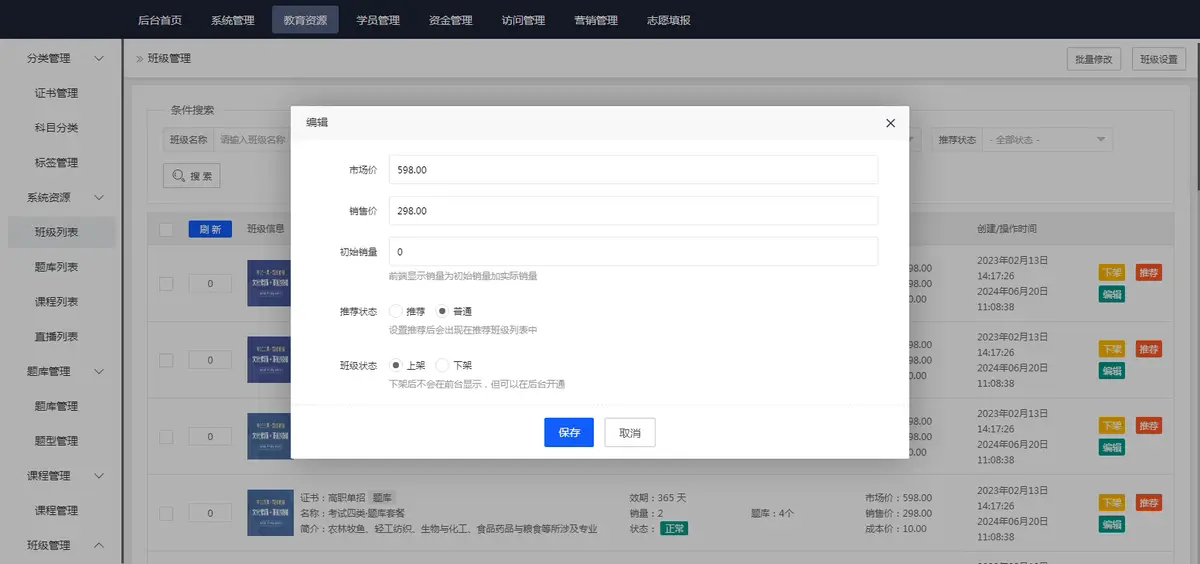The height and width of the screenshot is (564, 1200).
Task: Focus the 初始销量 input box
Action: (x=633, y=251)
